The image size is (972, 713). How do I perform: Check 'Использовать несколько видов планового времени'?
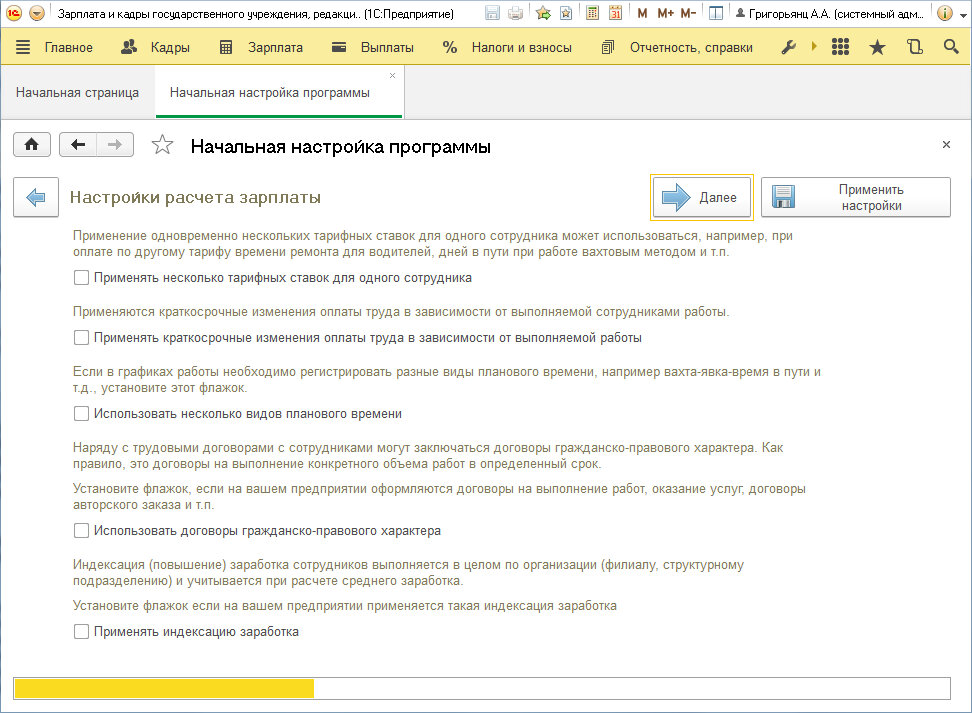pyautogui.click(x=82, y=414)
